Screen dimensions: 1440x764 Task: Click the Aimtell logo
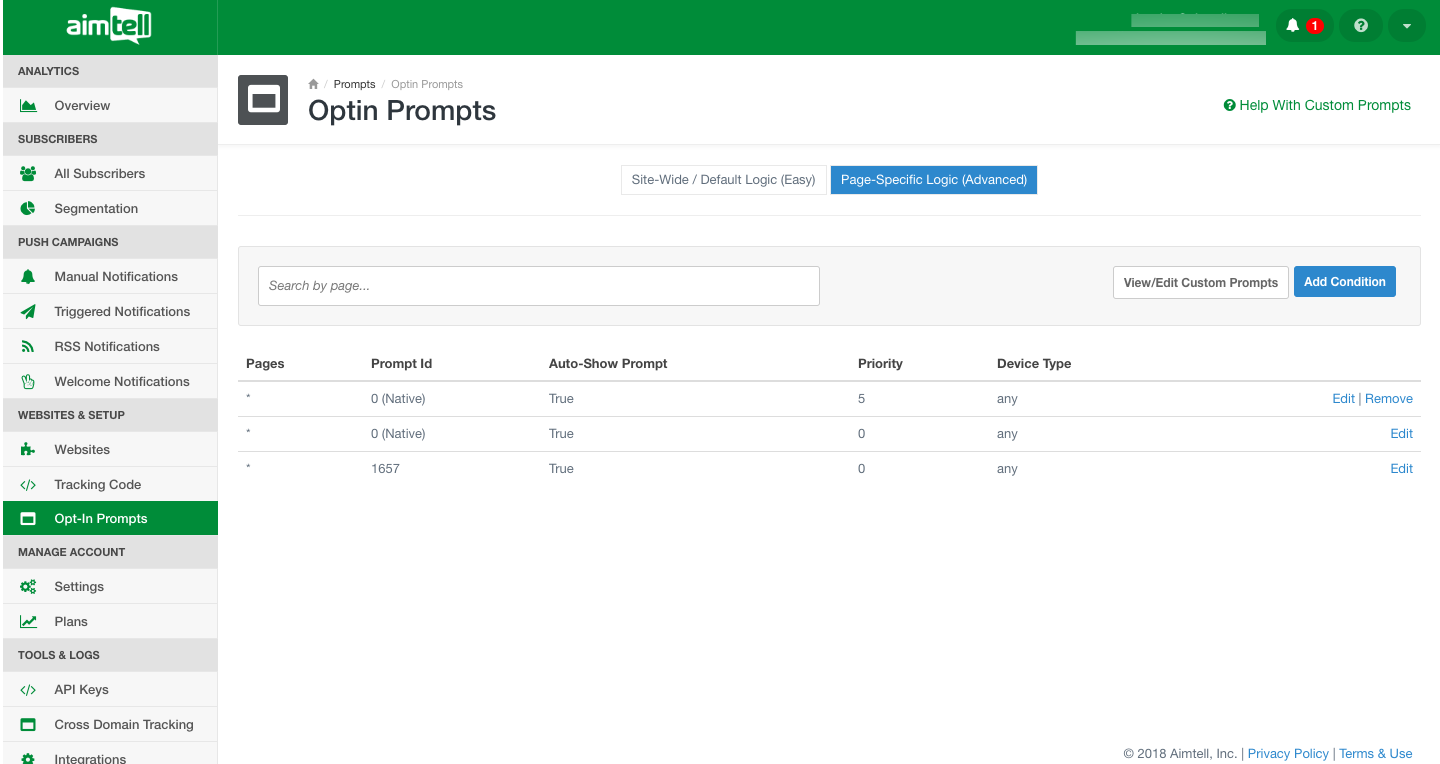[109, 27]
